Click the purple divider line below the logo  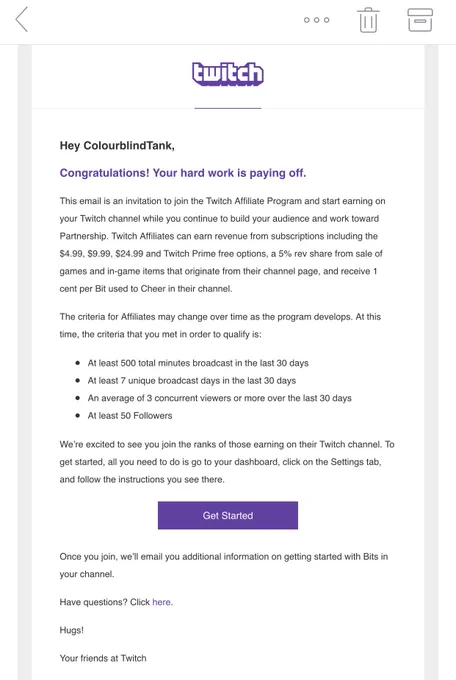228,108
